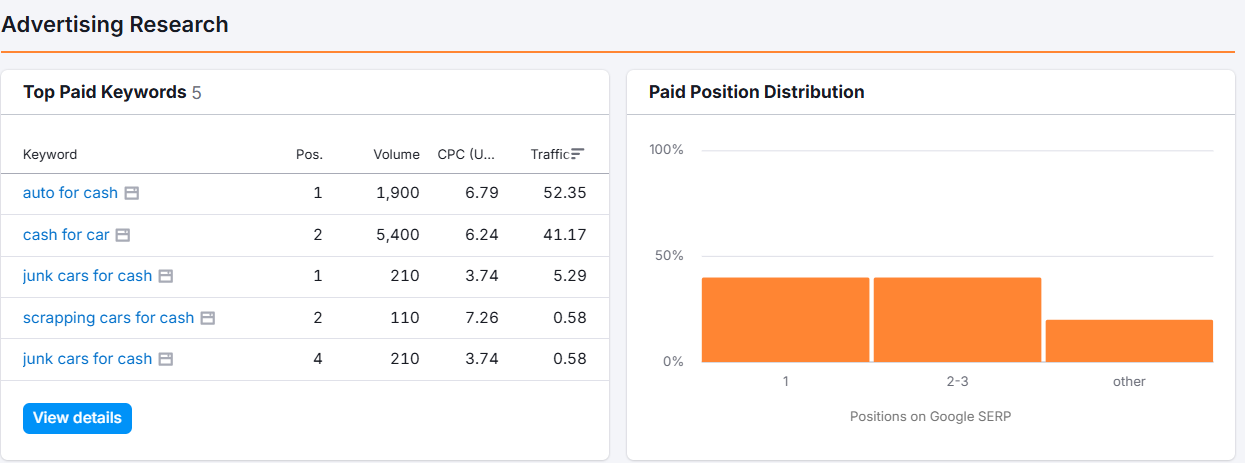The width and height of the screenshot is (1245, 463).
Task: Sort by the Pos. column header
Action: point(309,155)
